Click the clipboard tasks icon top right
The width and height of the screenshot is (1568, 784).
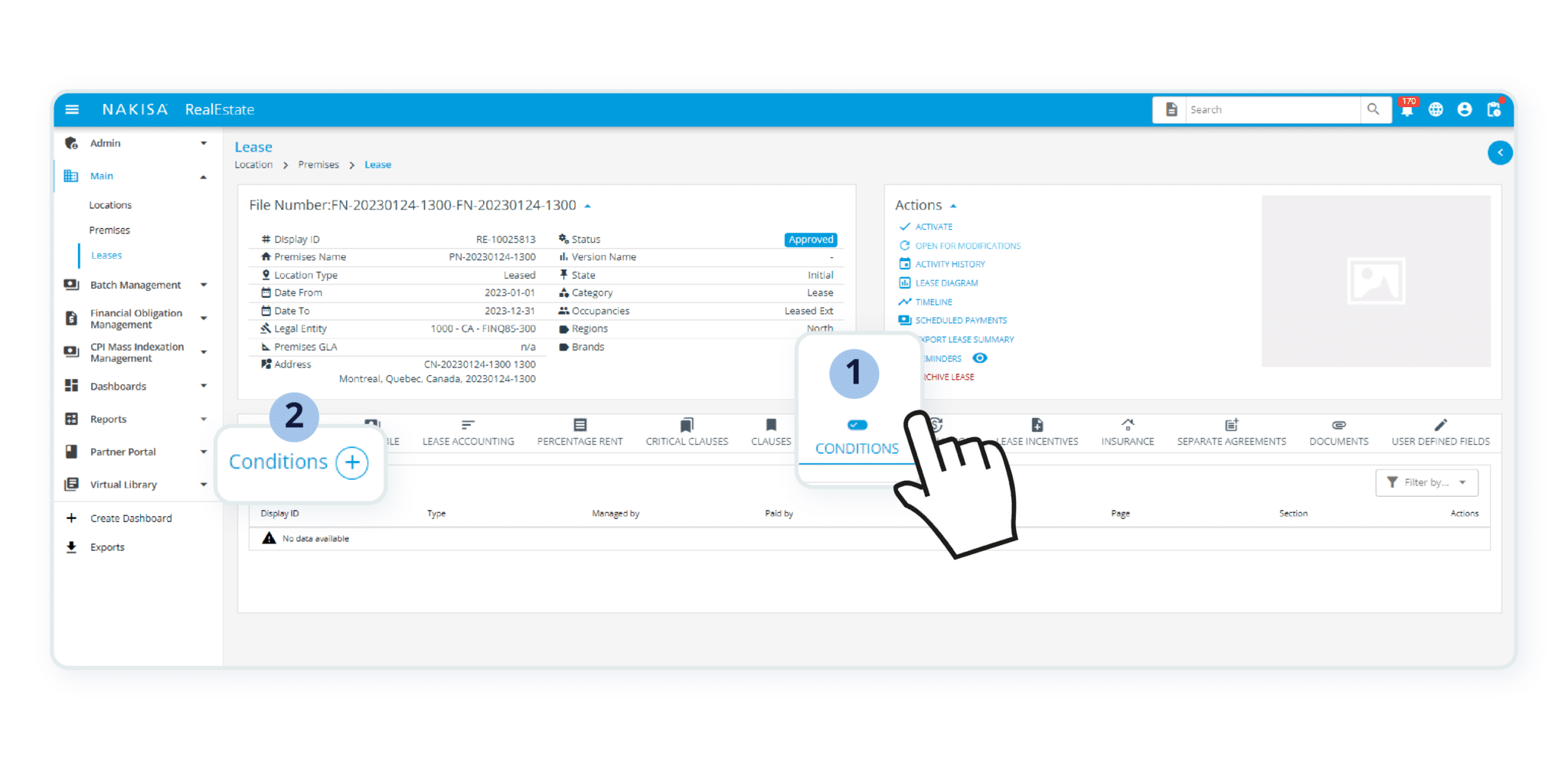pyautogui.click(x=1494, y=109)
